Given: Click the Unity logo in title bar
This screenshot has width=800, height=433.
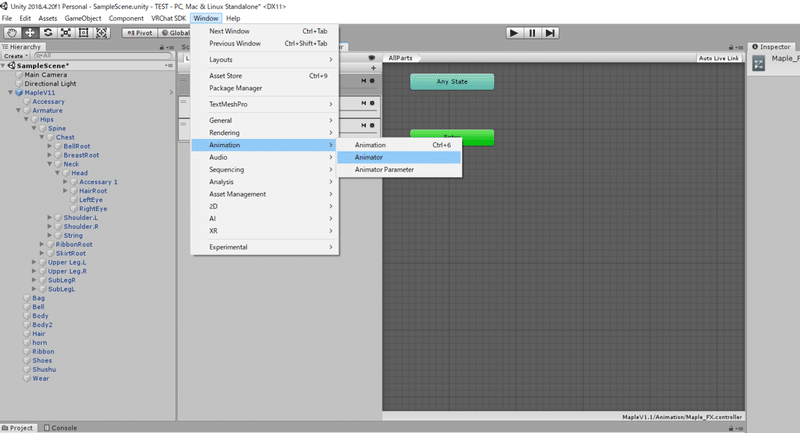Looking at the screenshot, I should [4, 6].
